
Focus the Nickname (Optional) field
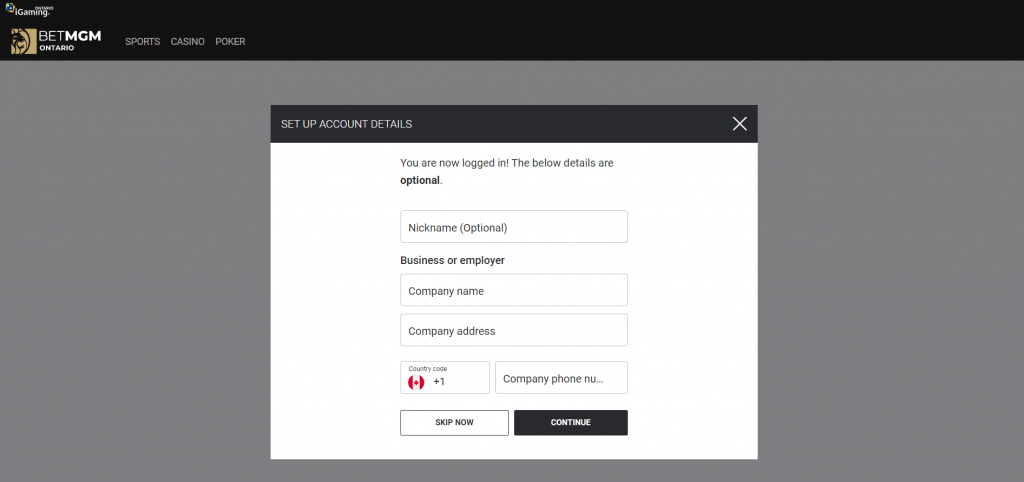pos(514,227)
